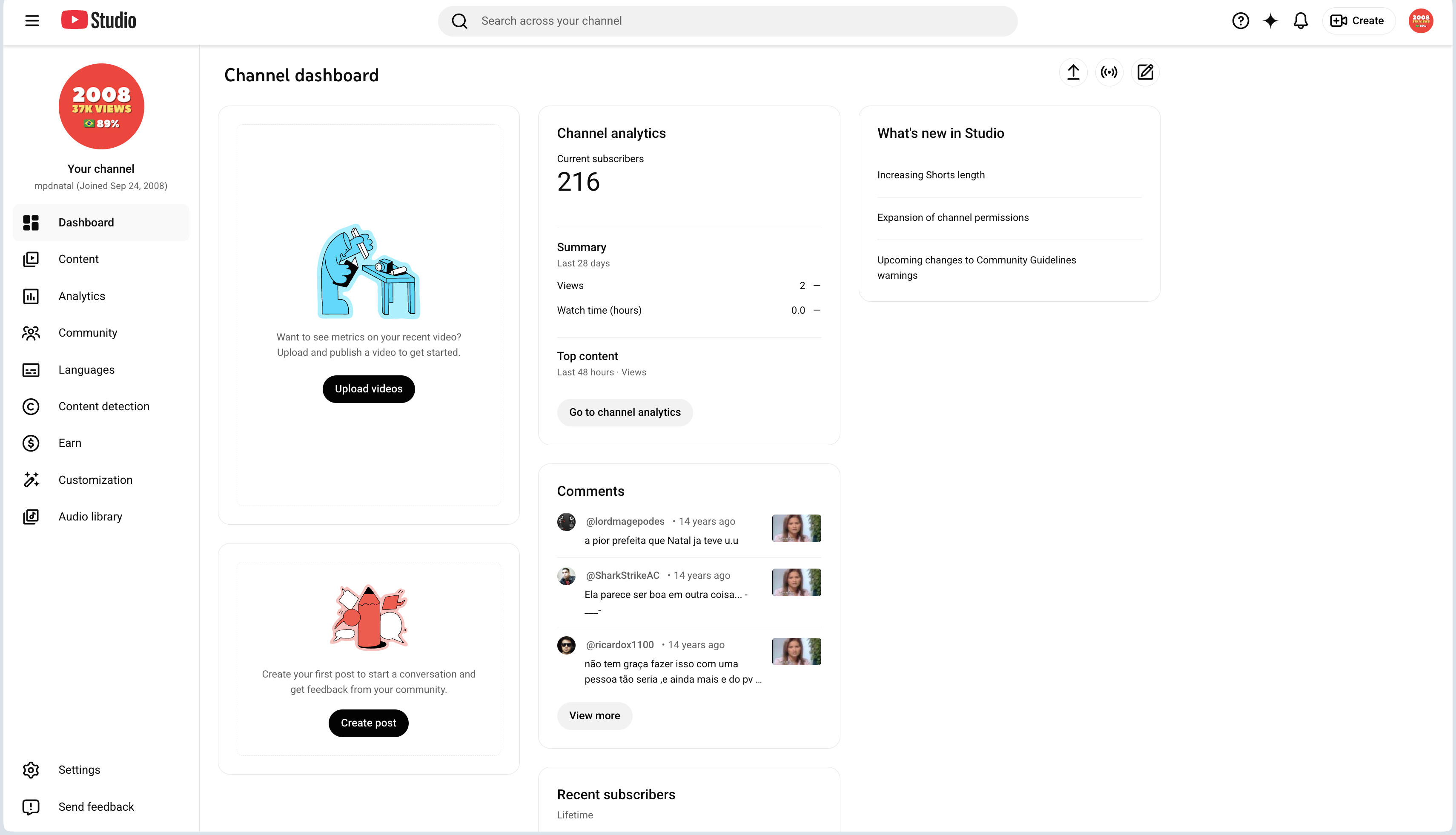Click the @ricardox1100 username
This screenshot has width=1456, height=835.
pyautogui.click(x=619, y=645)
